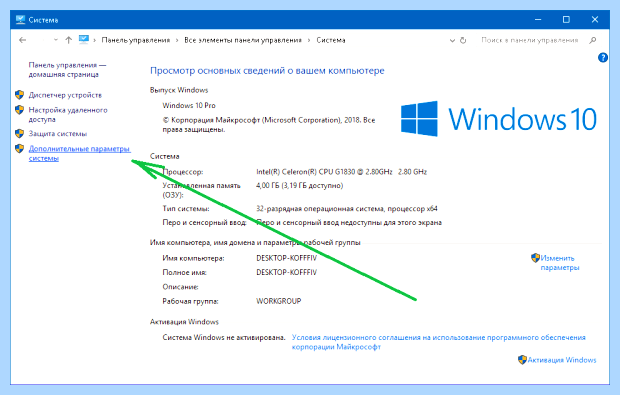Screen dimensions: 620x395
Task: Click the computer icon in address bar
Action: click(84, 40)
